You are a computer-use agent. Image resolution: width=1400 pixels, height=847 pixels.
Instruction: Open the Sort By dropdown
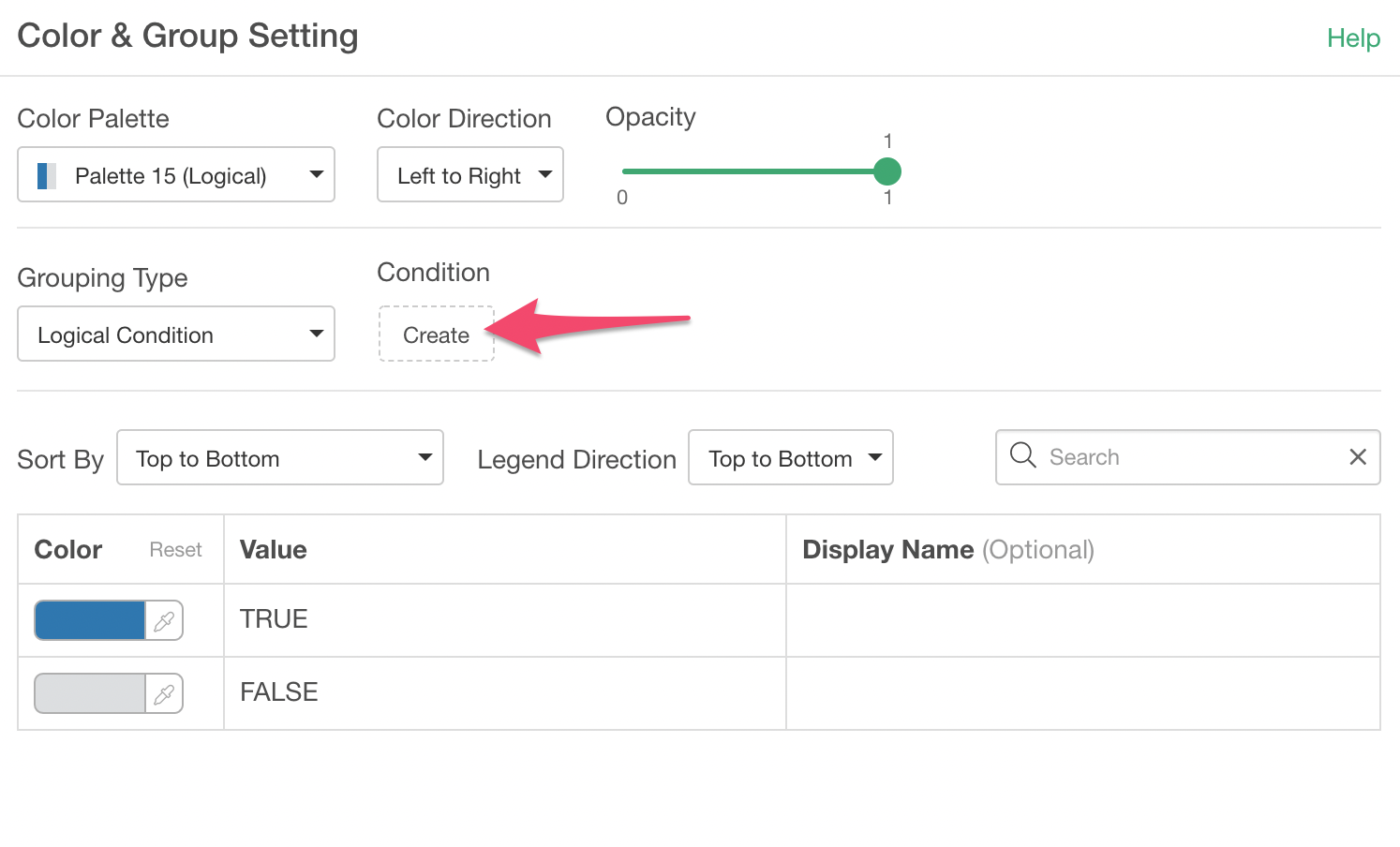(279, 458)
